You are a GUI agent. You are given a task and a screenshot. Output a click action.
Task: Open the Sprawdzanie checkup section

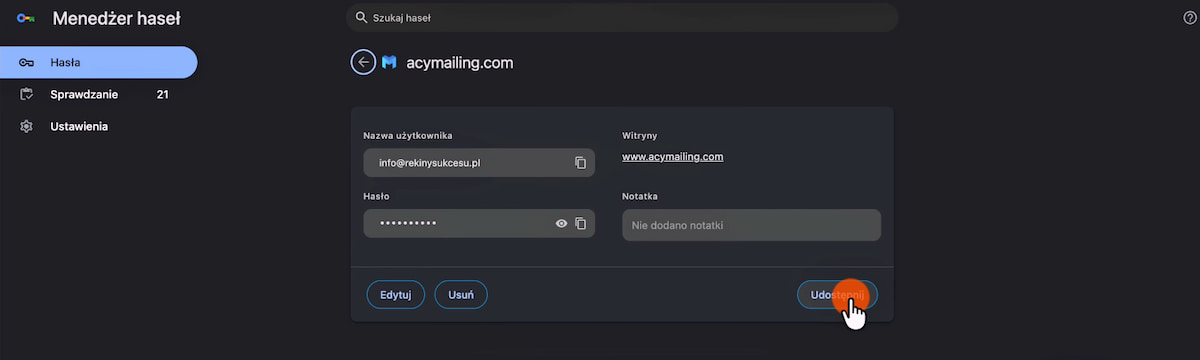point(98,94)
